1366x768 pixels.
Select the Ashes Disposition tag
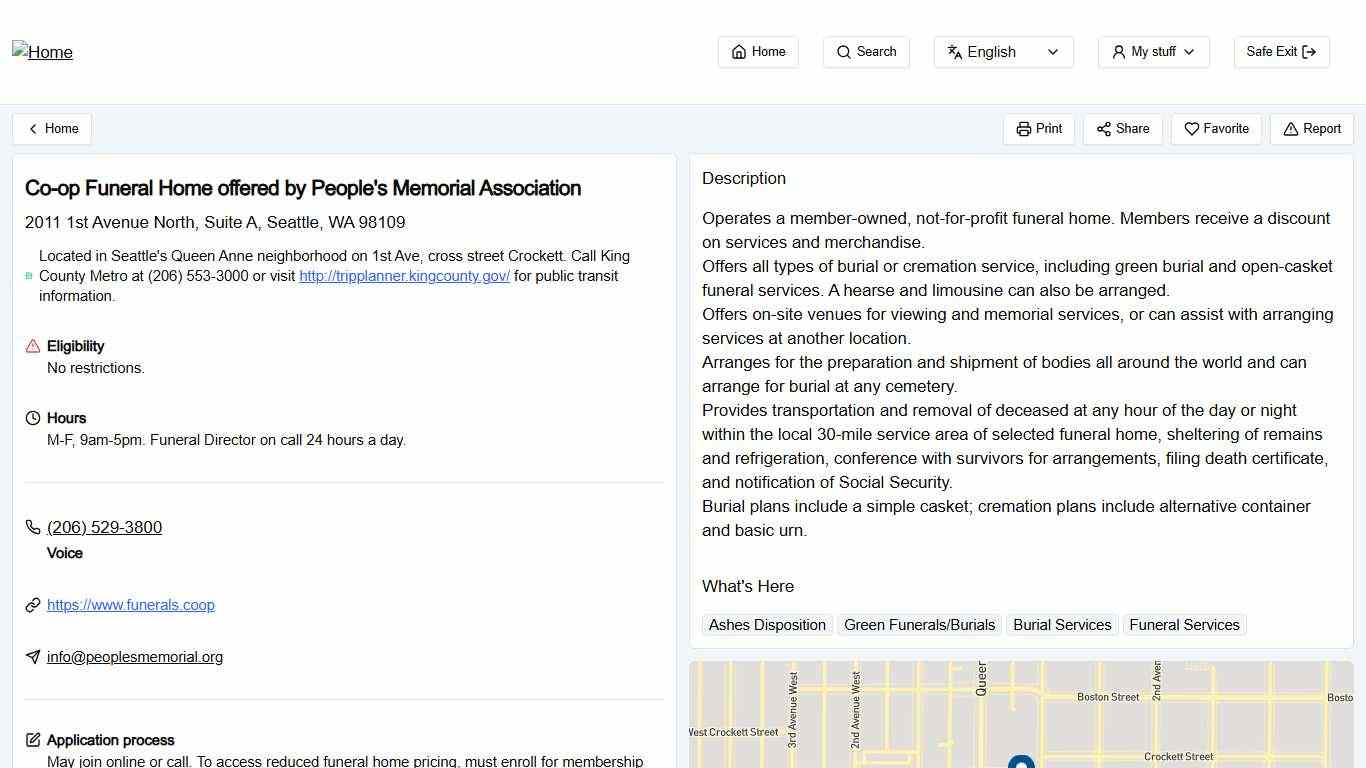click(766, 624)
